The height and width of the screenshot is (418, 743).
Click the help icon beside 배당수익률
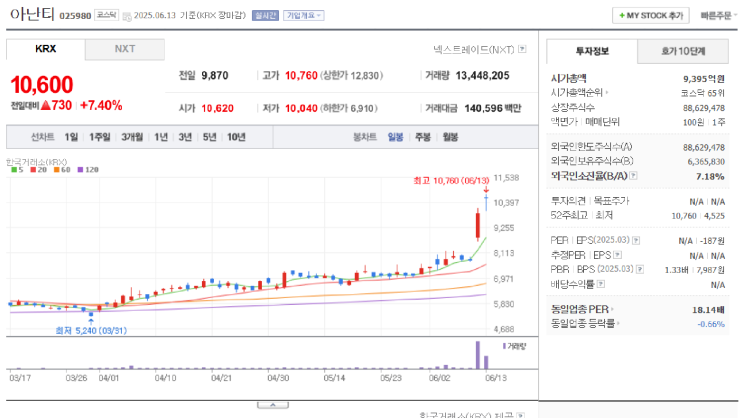(601, 284)
